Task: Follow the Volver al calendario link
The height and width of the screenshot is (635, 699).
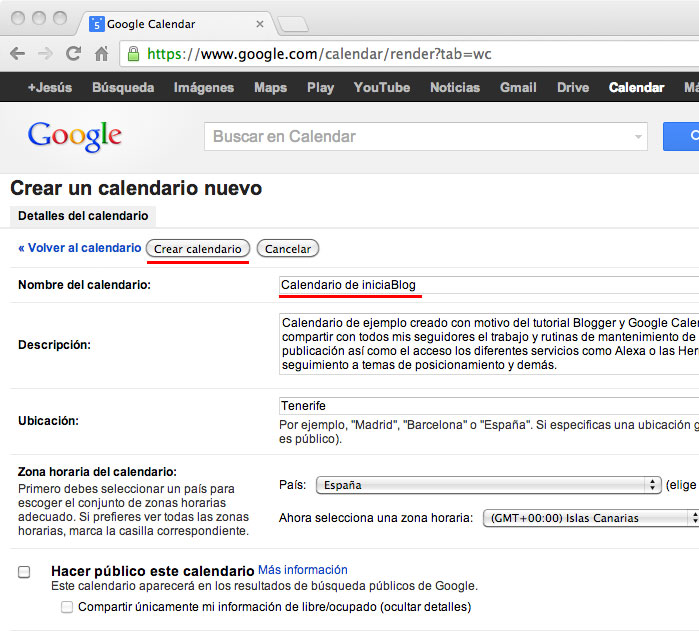Action: coord(79,248)
